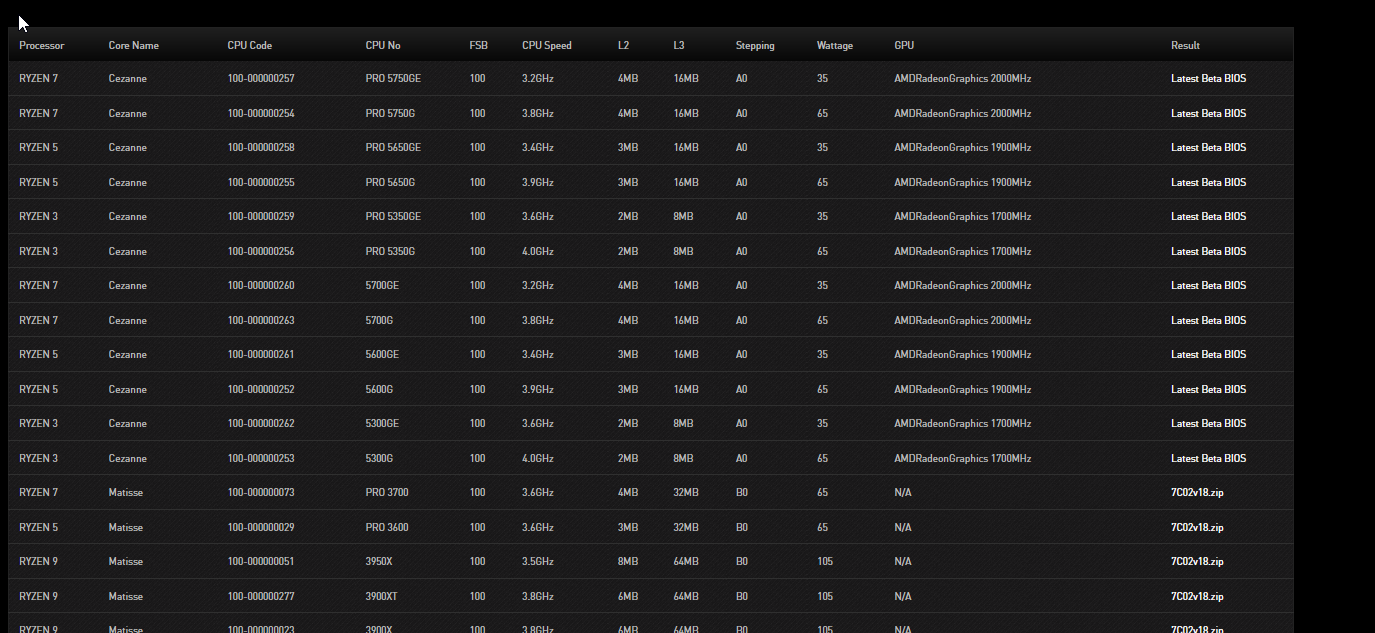
Task: Select CPU code 100-000000029
Action: click(261, 527)
